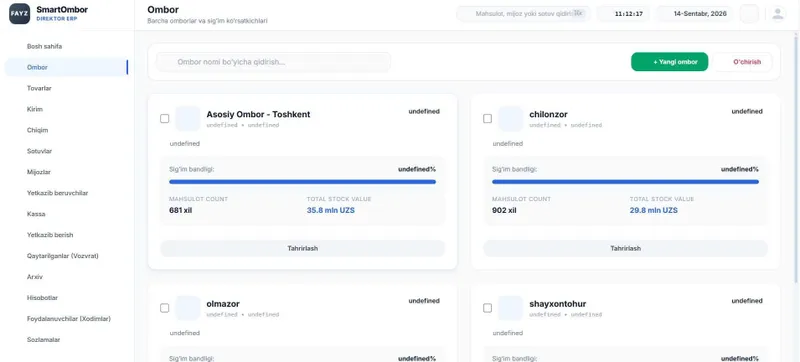
Task: Navigate to Mijozlar
Action: [x=66, y=172]
